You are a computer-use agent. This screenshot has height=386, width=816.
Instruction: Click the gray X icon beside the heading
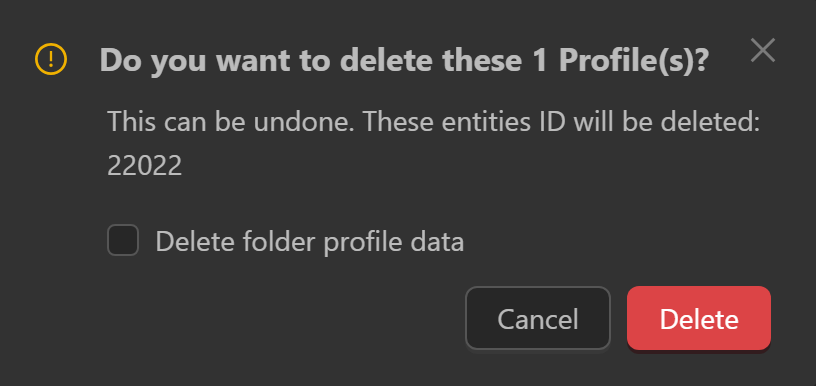pyautogui.click(x=763, y=50)
